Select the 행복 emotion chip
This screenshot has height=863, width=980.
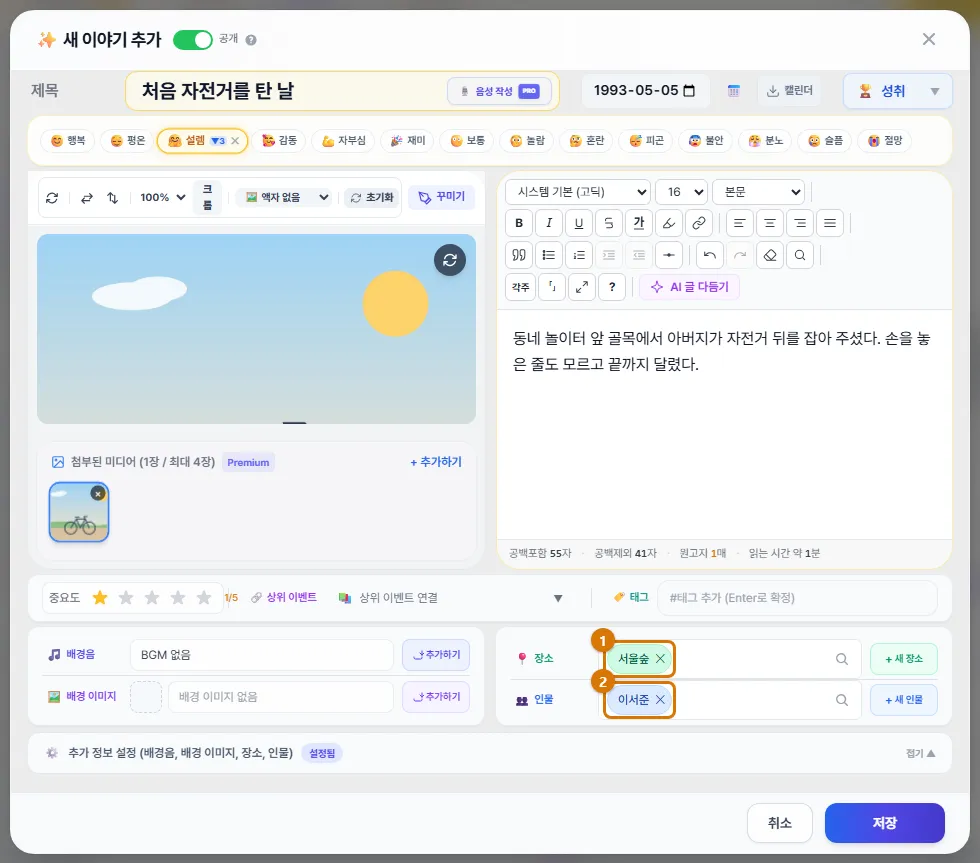68,141
